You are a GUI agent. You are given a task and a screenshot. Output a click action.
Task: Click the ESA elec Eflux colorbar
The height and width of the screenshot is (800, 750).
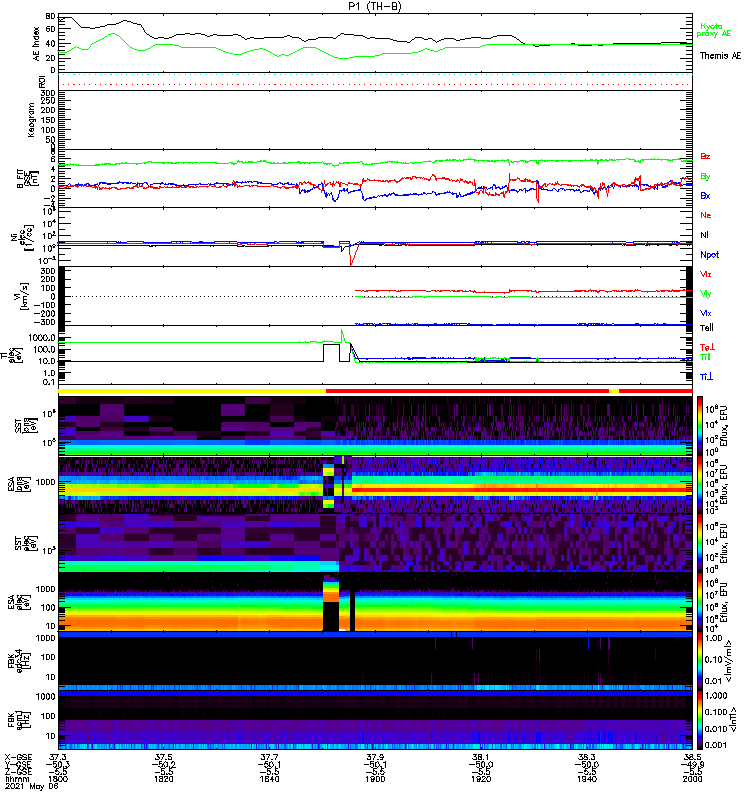pyautogui.click(x=700, y=602)
